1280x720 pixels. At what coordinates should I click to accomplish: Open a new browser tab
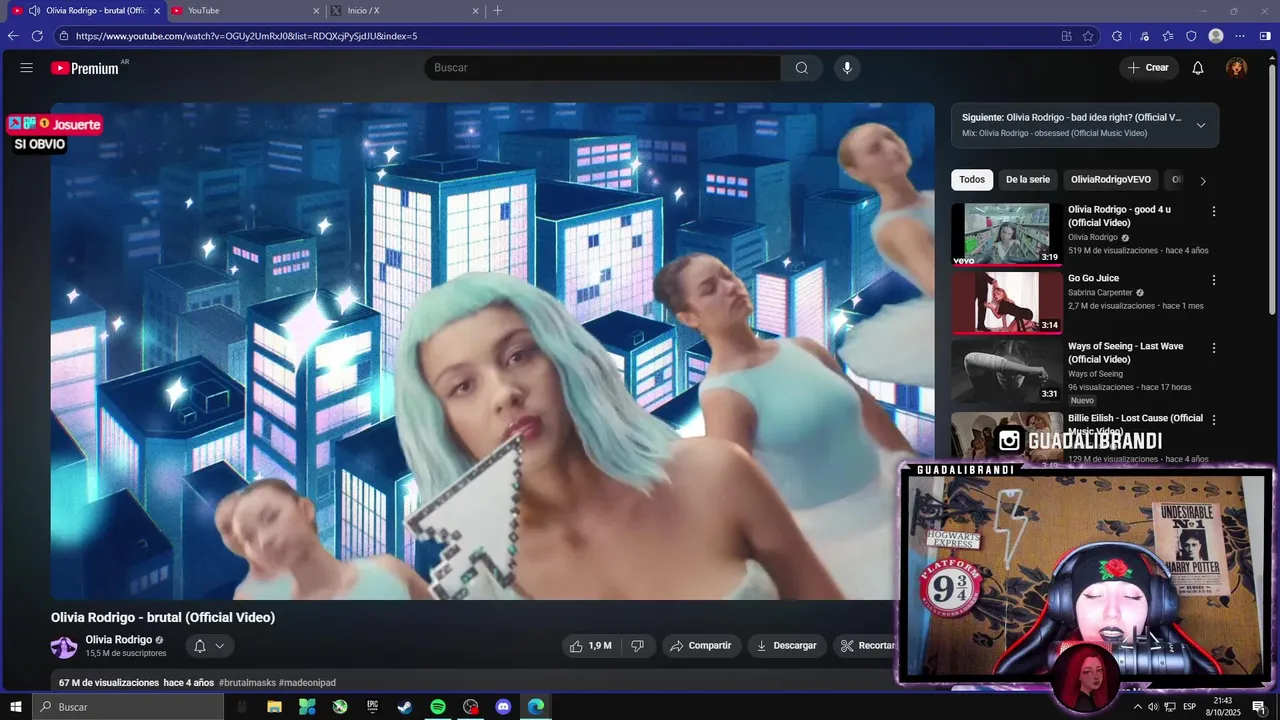[x=498, y=11]
